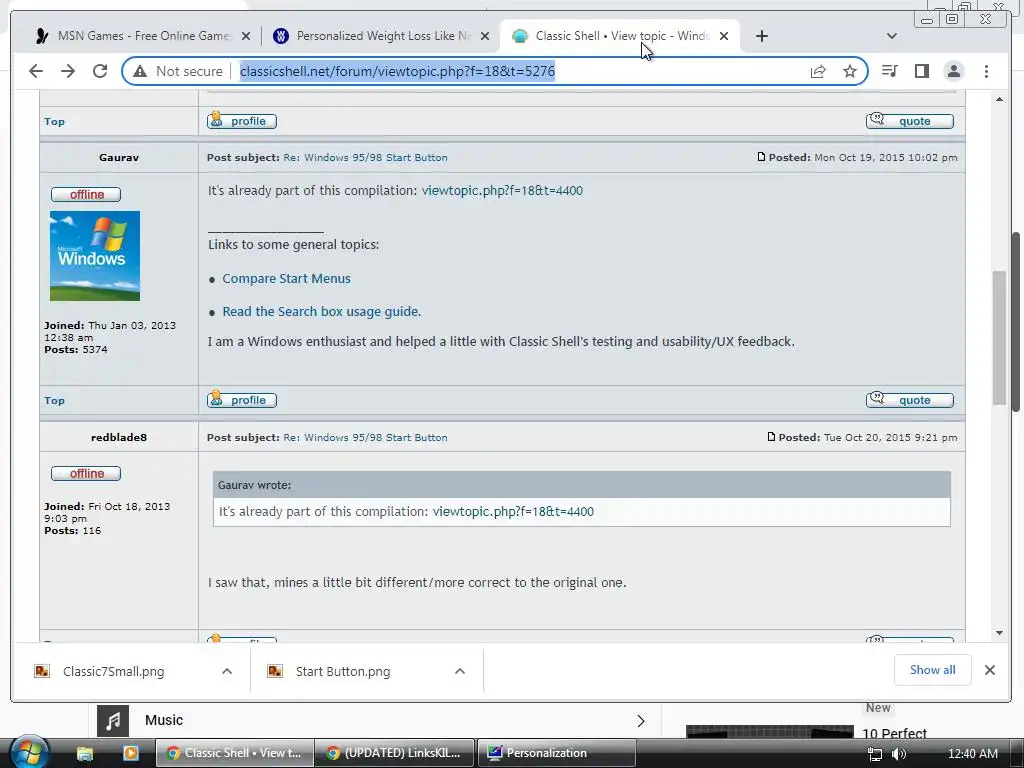Click the Not secure site warning
Image resolution: width=1024 pixels, height=768 pixels.
[x=178, y=71]
